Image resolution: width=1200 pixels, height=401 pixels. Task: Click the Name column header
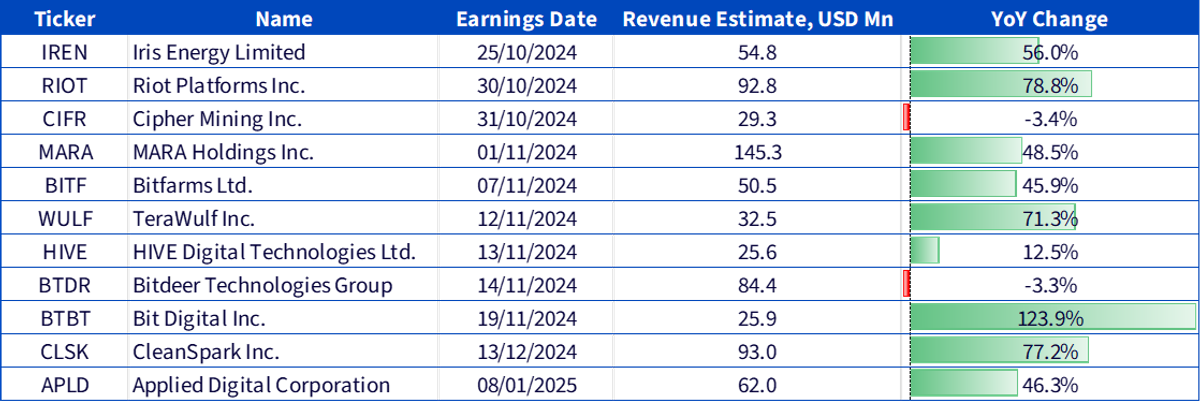[x=283, y=19]
